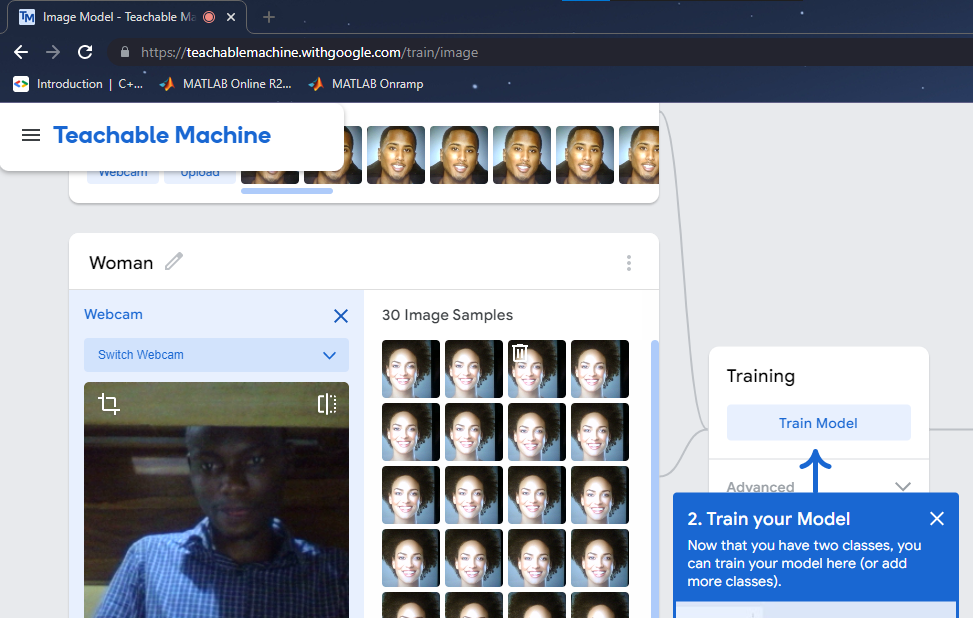Delete the sample using the trash icon
Screen dimensions: 973x618
[x=520, y=352]
